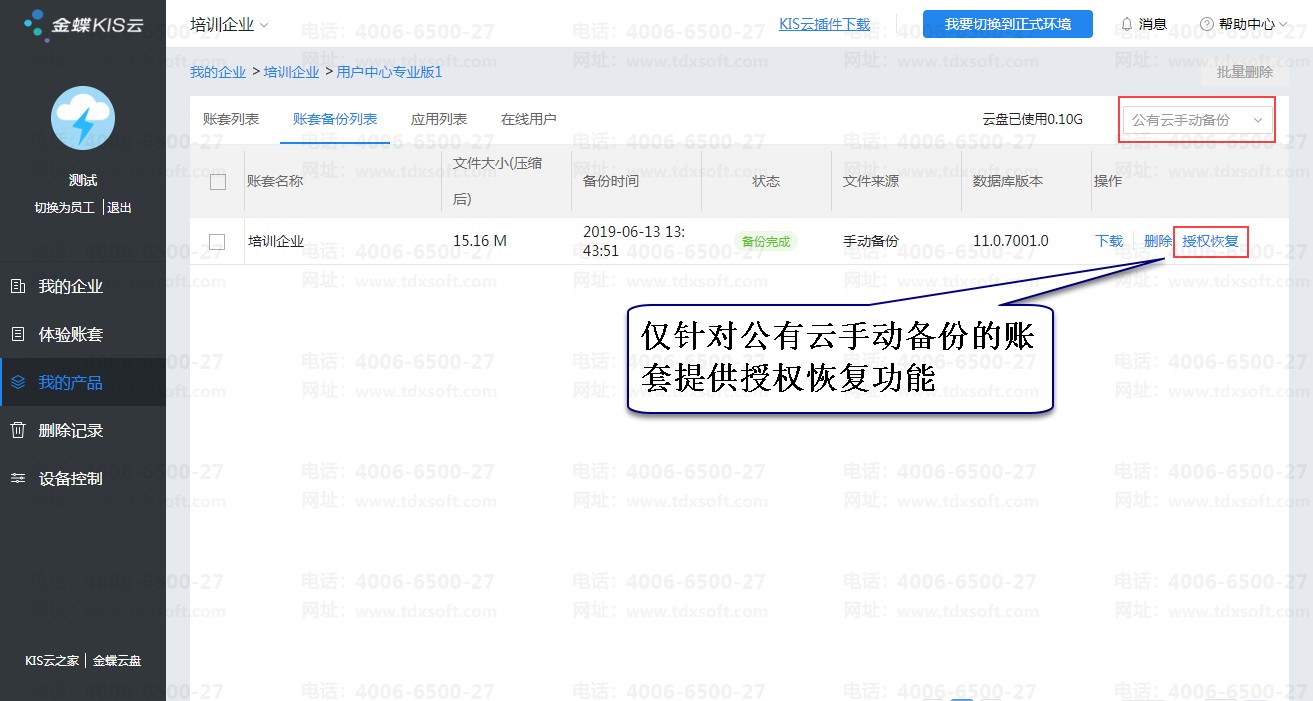The image size is (1313, 701).
Task: Open the 公有云手动备份 dropdown
Action: [x=1197, y=120]
